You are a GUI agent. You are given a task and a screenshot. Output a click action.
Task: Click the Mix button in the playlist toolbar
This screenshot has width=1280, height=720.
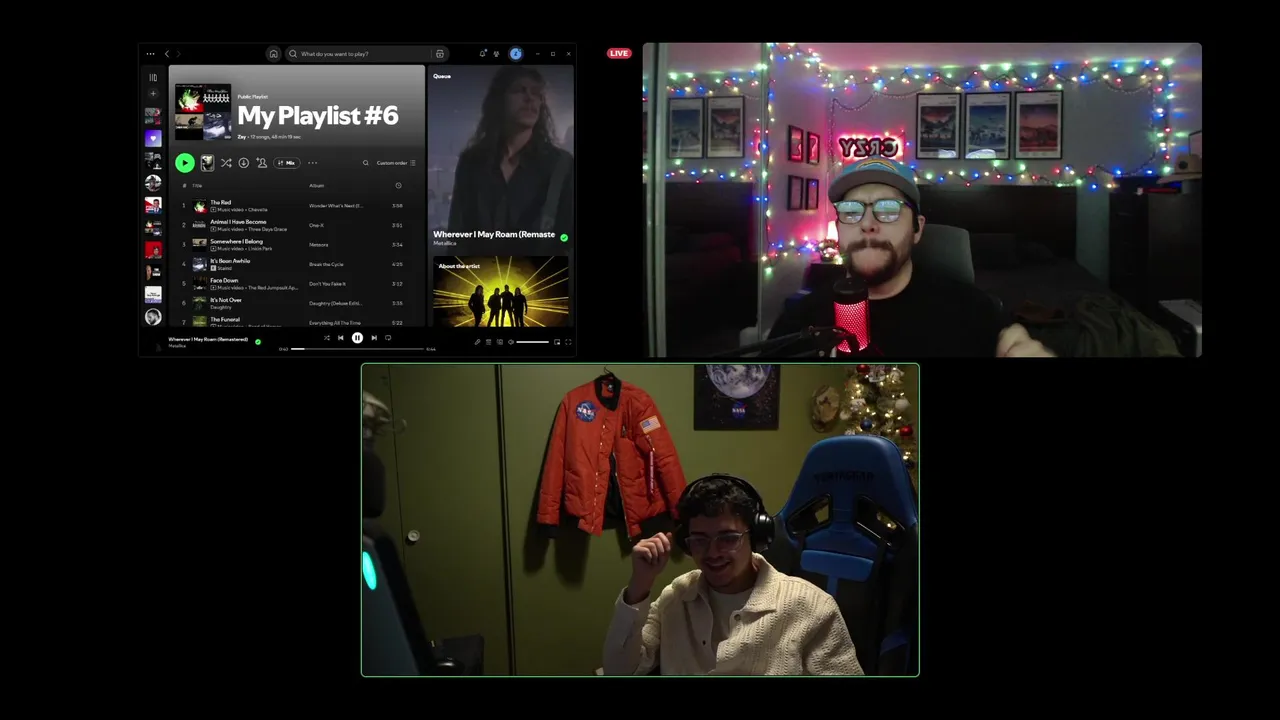click(x=287, y=163)
